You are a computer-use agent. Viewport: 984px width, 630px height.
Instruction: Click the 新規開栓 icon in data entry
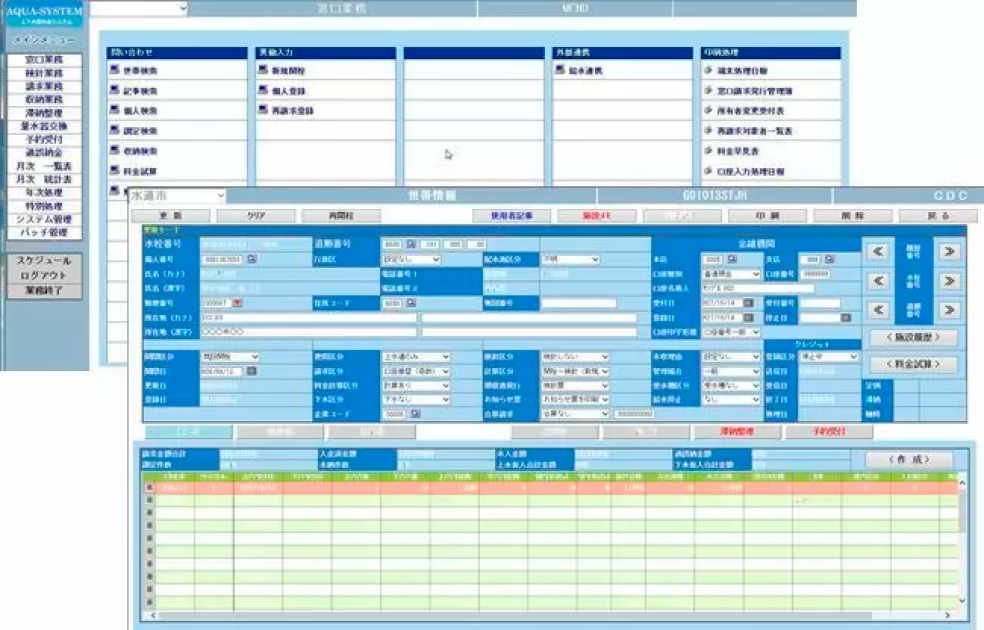click(264, 71)
